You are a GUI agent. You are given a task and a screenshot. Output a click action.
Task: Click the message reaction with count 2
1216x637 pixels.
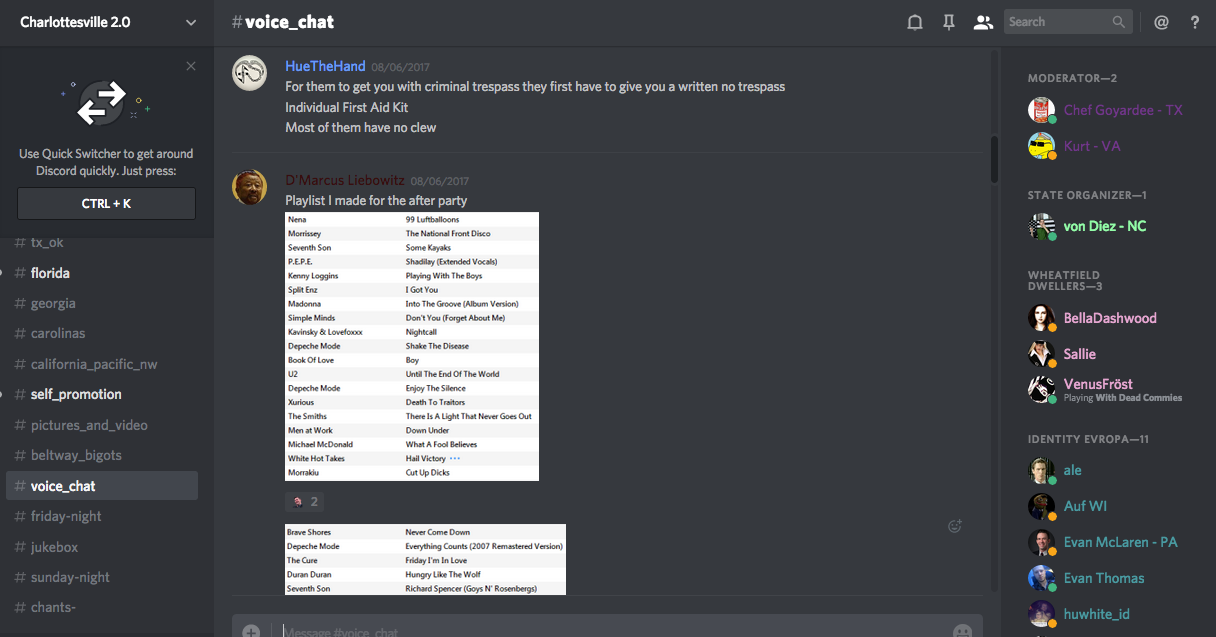click(x=304, y=502)
